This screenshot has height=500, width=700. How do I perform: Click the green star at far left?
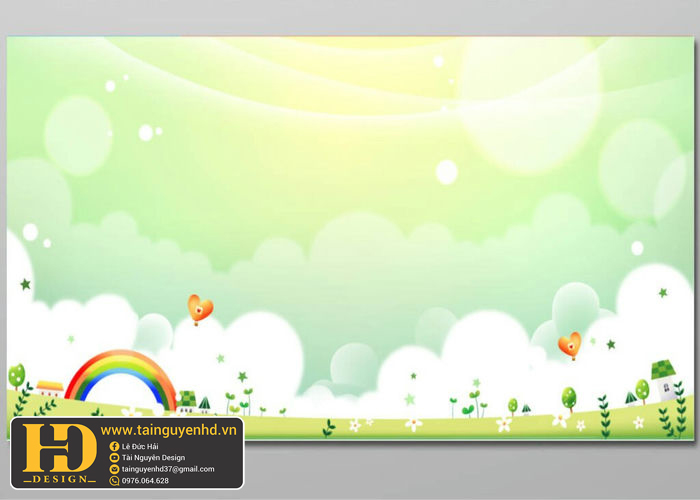(25, 284)
